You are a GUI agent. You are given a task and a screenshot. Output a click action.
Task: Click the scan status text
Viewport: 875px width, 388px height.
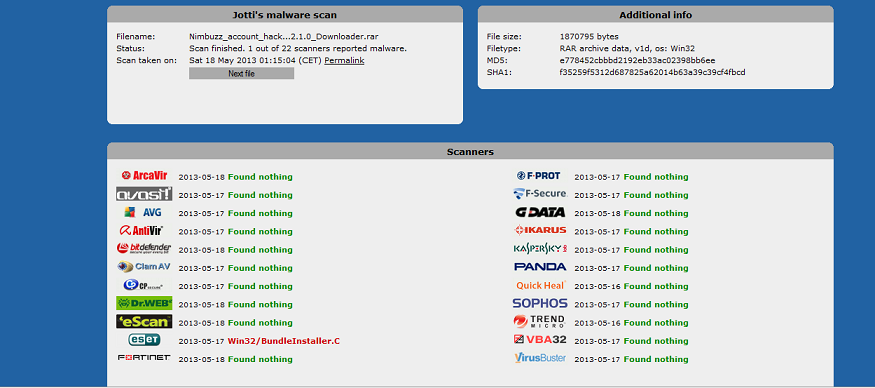coord(298,49)
